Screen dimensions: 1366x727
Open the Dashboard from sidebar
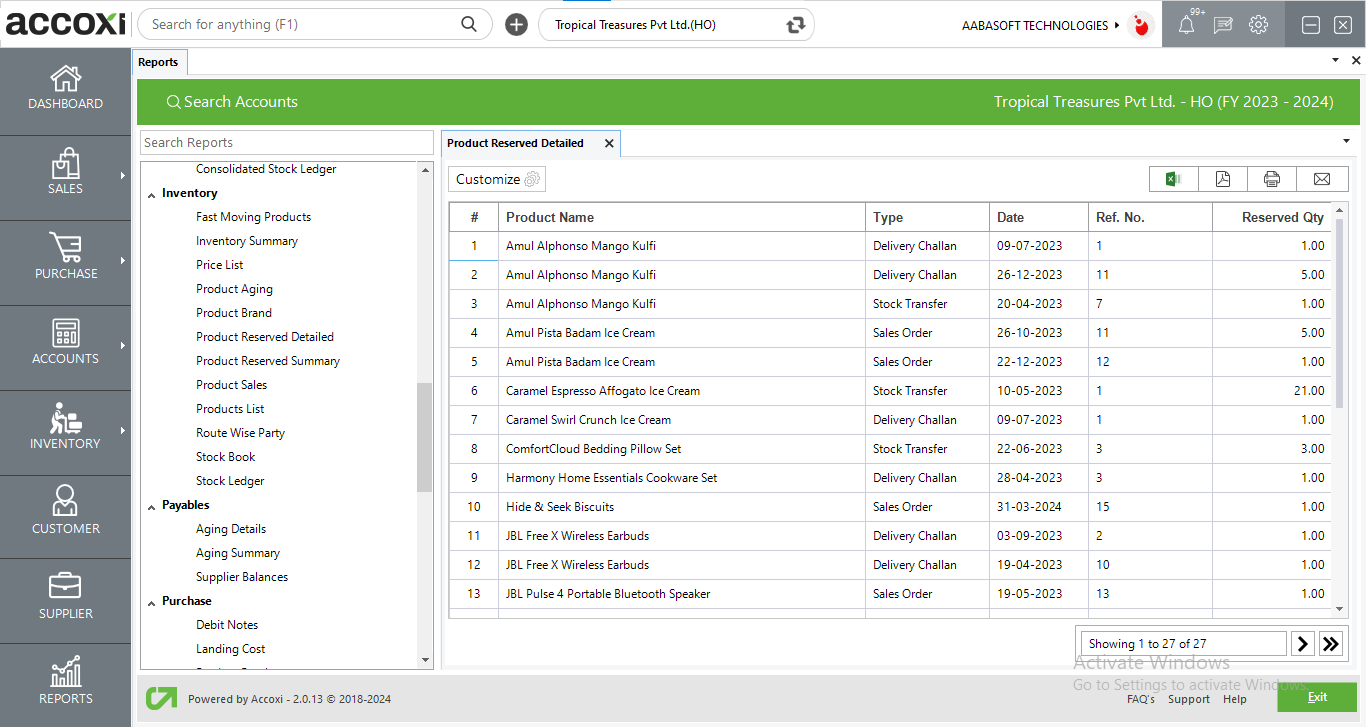coord(65,89)
